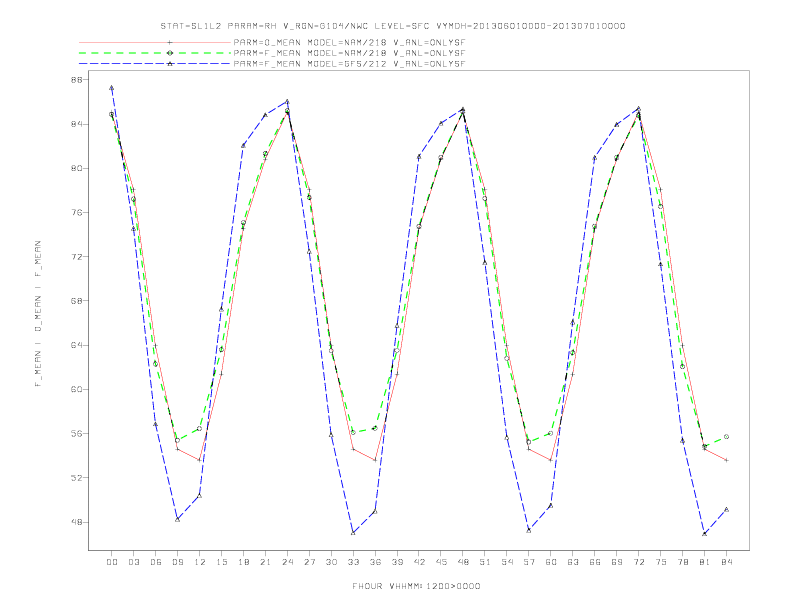The width and height of the screenshot is (792, 612).
Task: Click the blue GFS triangle data point at hour 84
Action: pos(726,509)
